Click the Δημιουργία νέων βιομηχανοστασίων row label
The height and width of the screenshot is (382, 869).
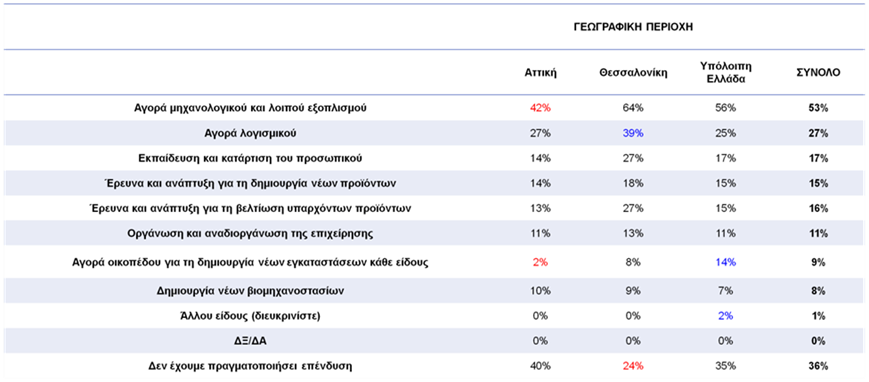(x=251, y=291)
